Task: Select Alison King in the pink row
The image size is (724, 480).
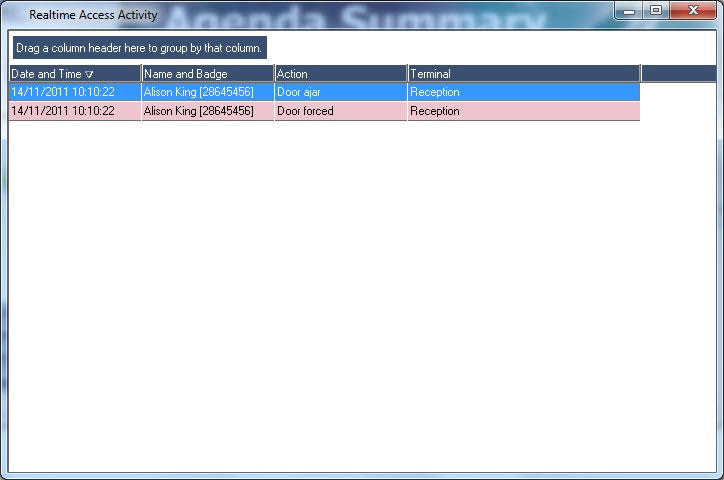Action: [x=198, y=111]
